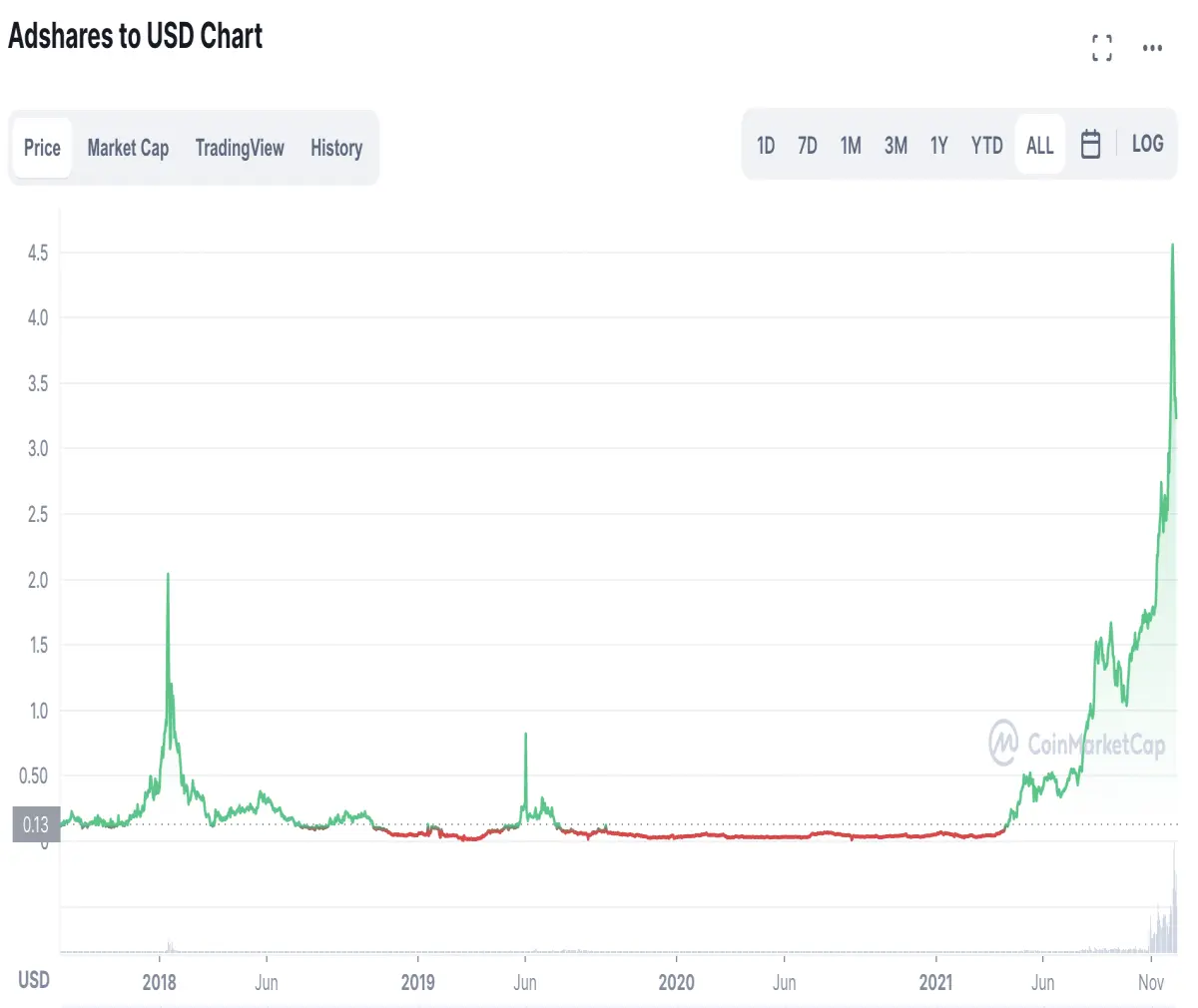Toggle the LOG scale option

point(1147,144)
